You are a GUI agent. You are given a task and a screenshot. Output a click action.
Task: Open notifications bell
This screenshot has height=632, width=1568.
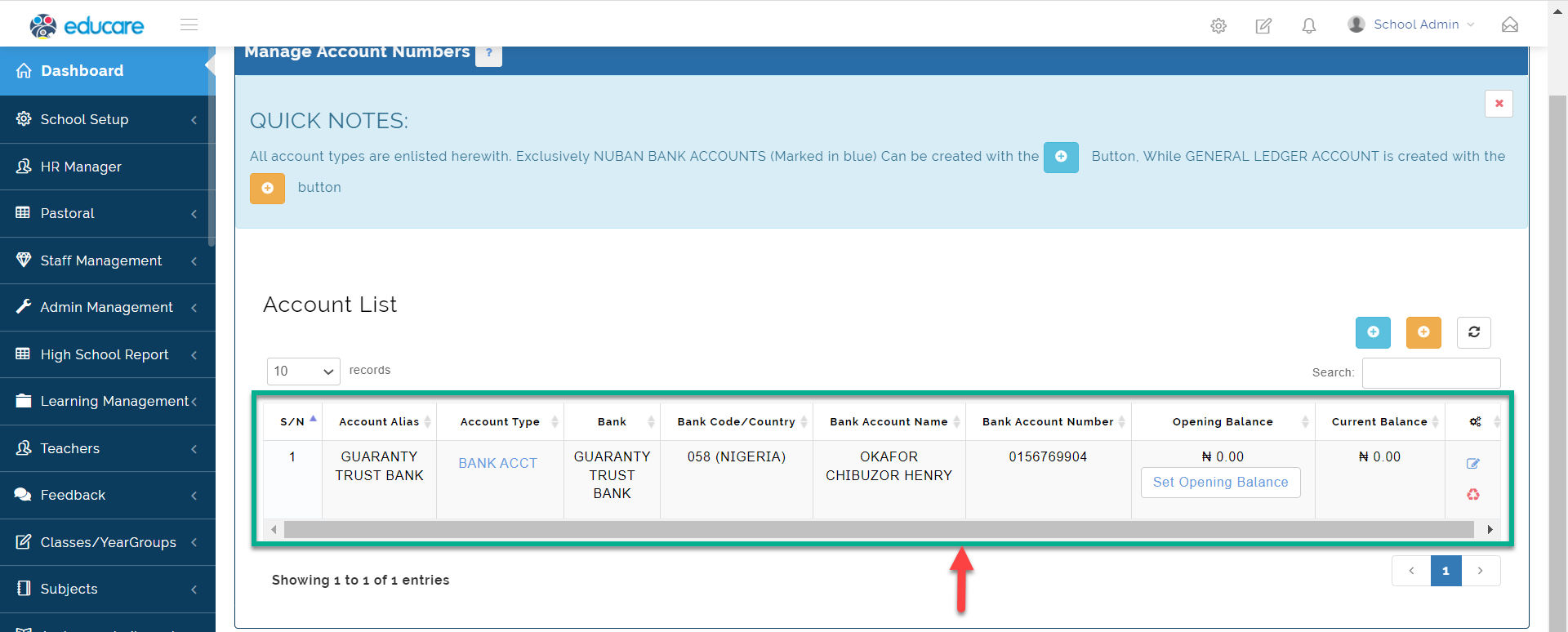coord(1309,25)
